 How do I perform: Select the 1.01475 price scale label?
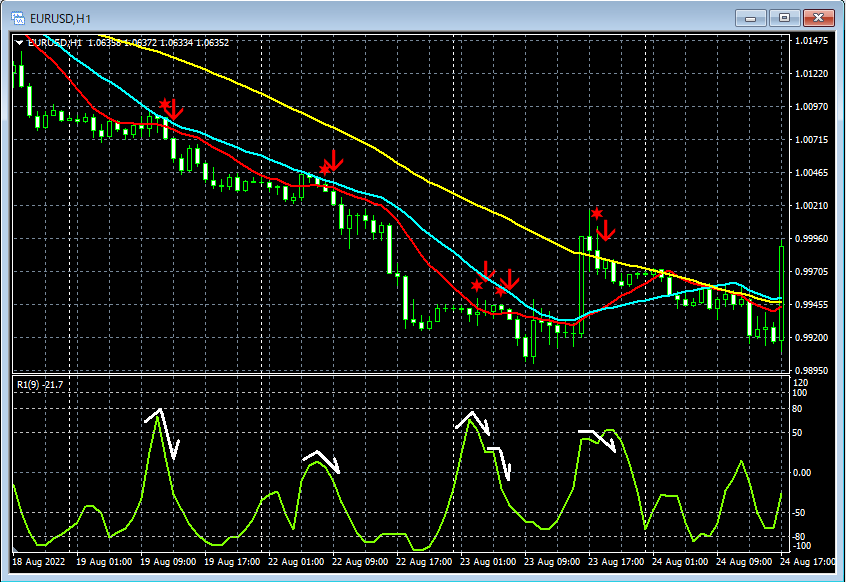click(811, 41)
